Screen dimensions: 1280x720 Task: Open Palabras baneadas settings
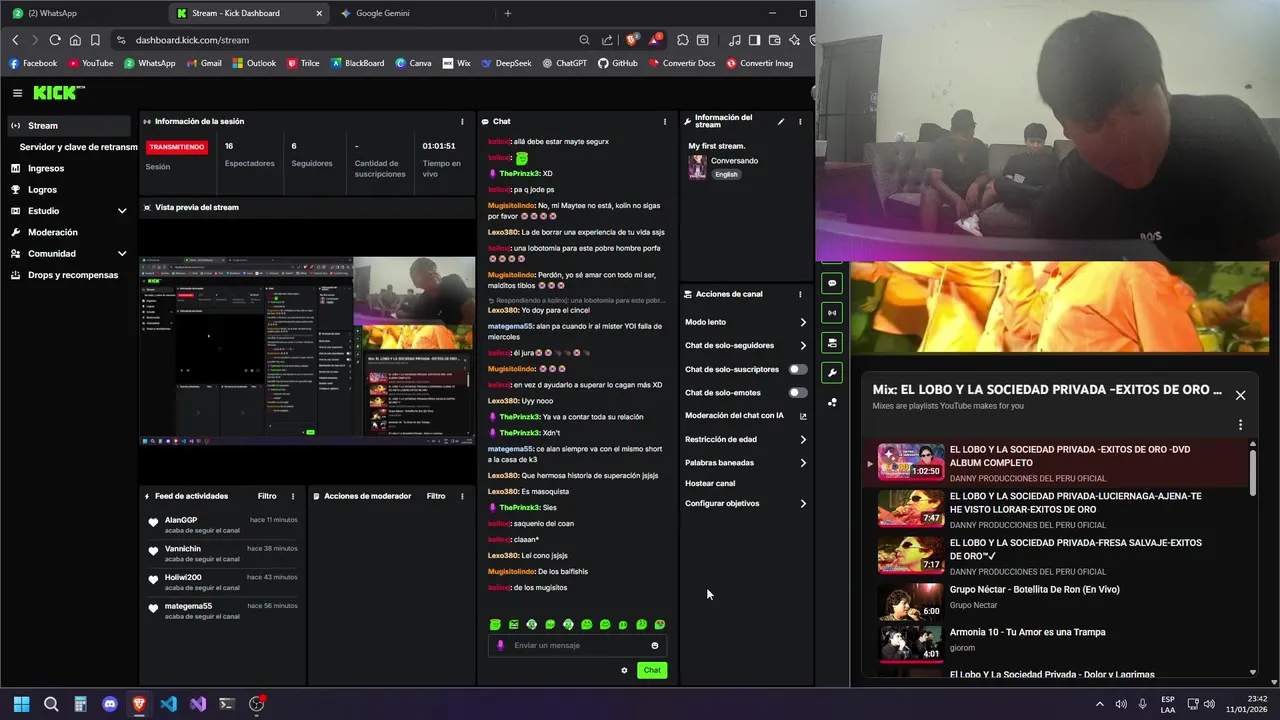tap(746, 463)
